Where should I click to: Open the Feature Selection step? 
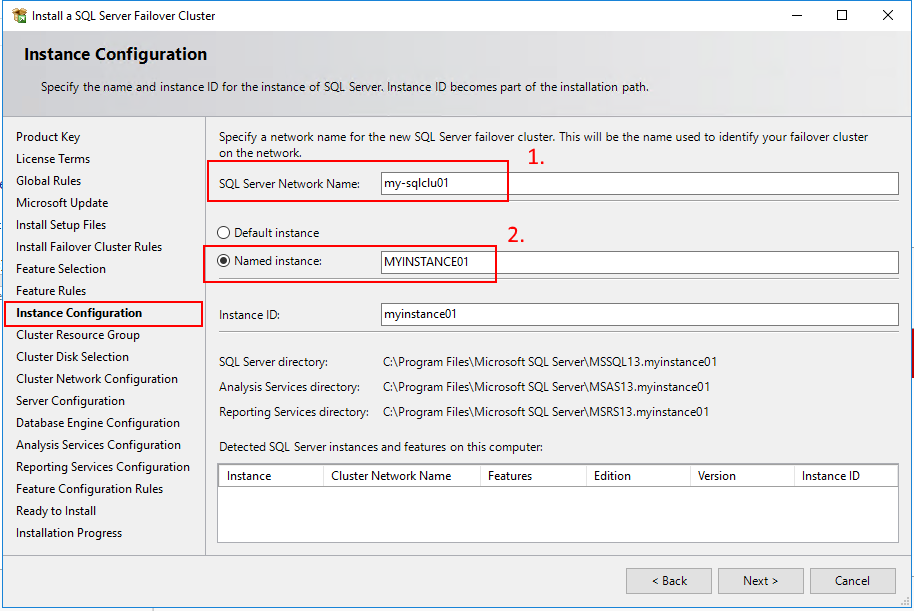61,269
